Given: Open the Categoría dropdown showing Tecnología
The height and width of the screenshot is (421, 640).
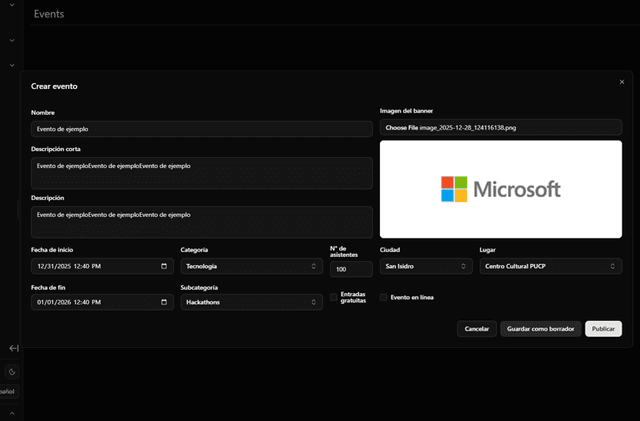Looking at the screenshot, I should (251, 266).
